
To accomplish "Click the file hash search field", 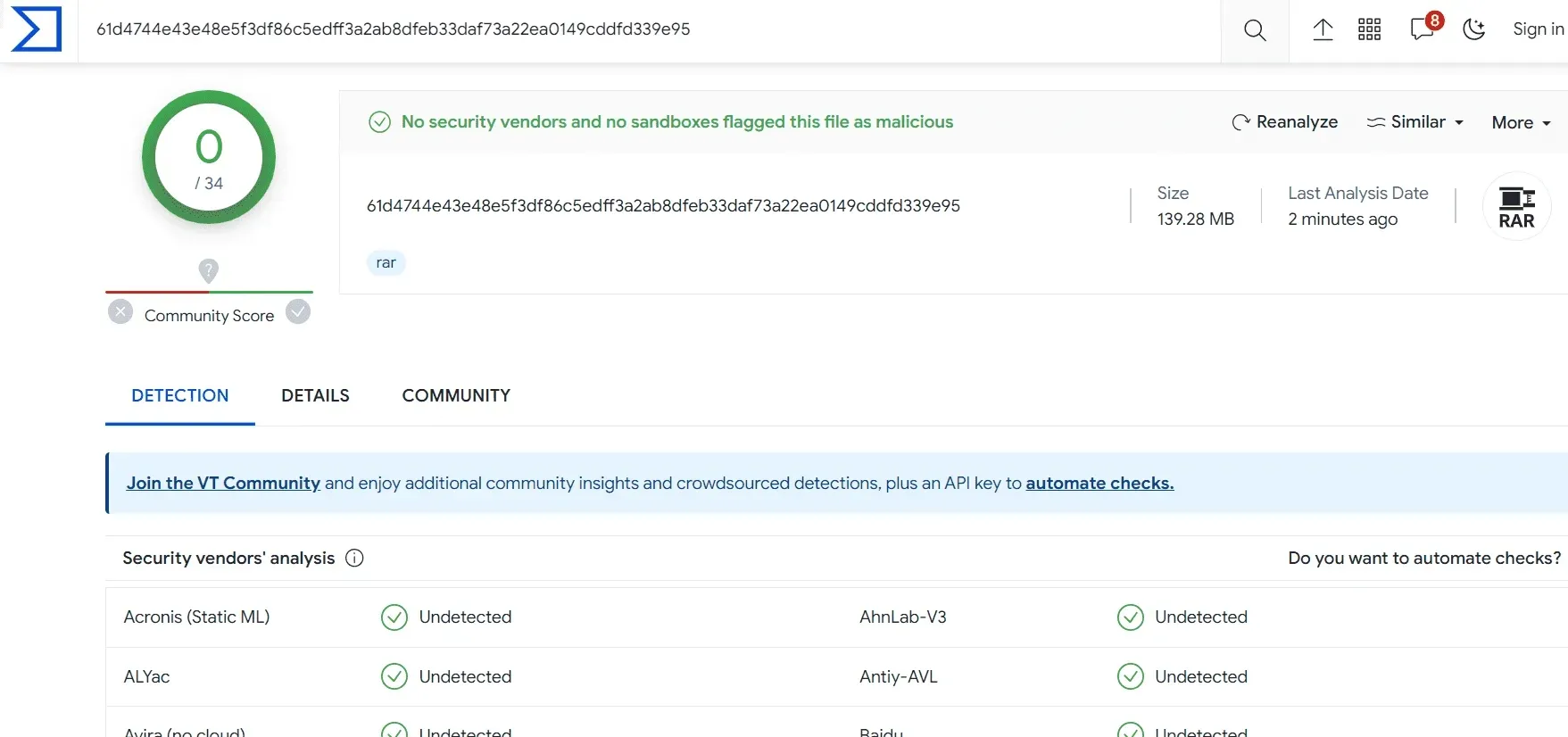I will click(649, 29).
